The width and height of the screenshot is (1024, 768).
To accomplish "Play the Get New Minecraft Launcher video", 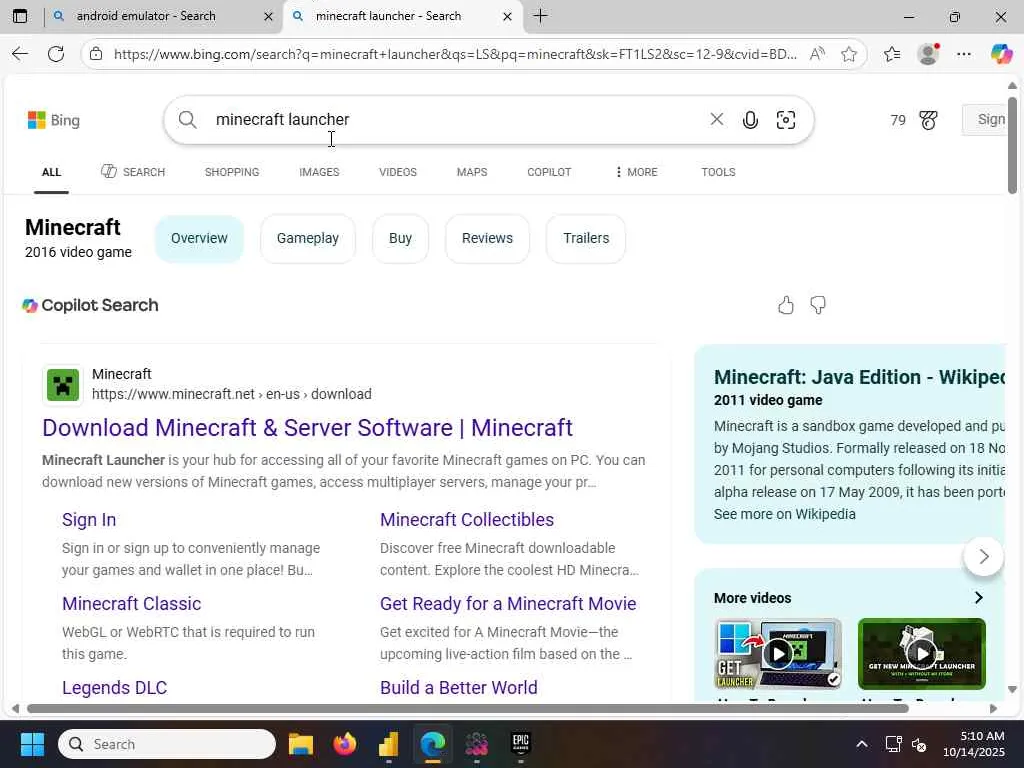I will (921, 654).
